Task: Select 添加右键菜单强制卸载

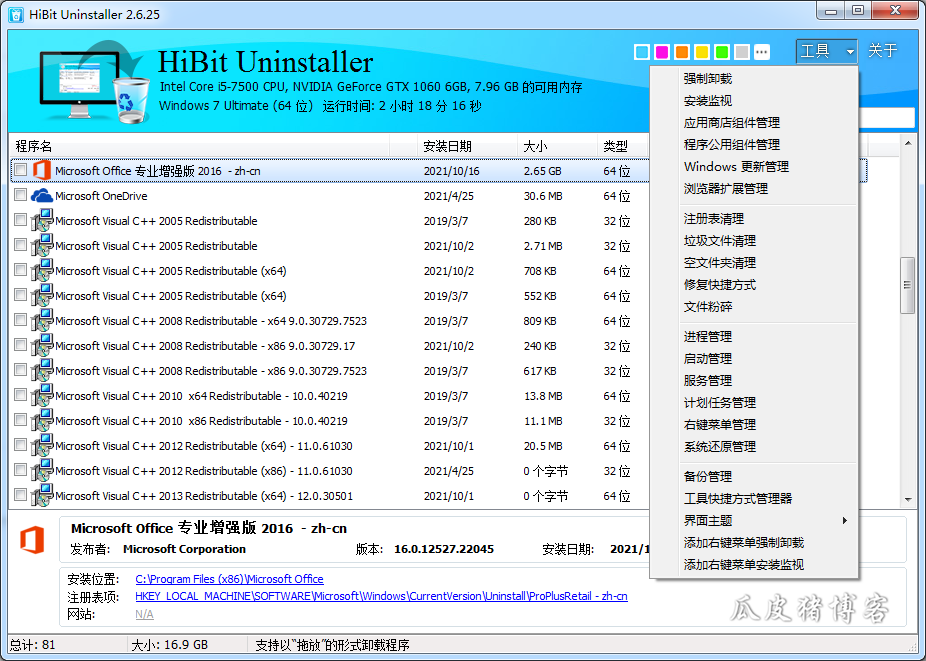Action: (754, 542)
